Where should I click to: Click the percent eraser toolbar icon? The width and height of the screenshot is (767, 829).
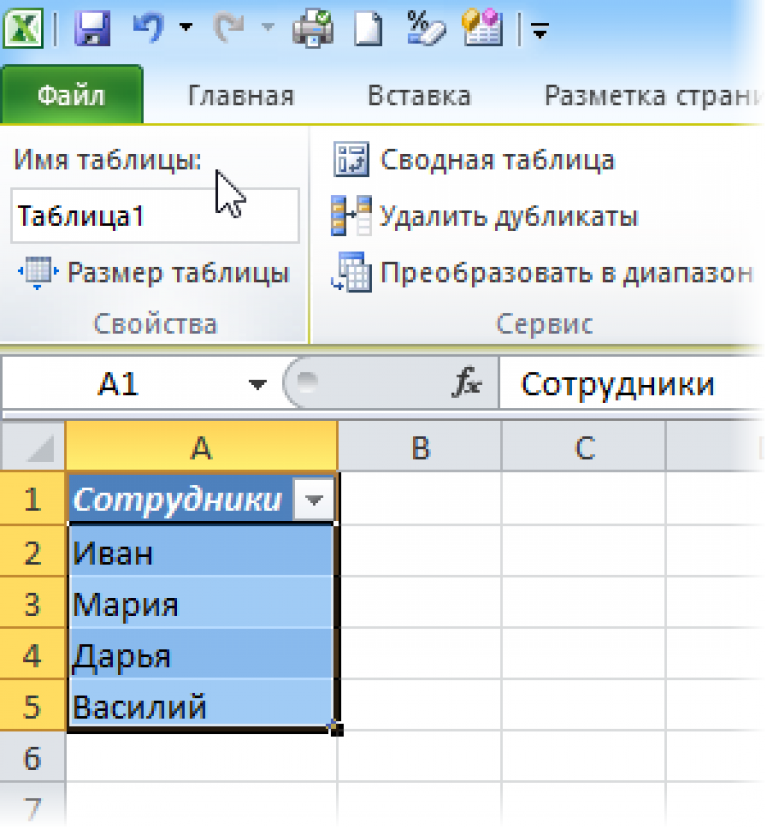(426, 29)
